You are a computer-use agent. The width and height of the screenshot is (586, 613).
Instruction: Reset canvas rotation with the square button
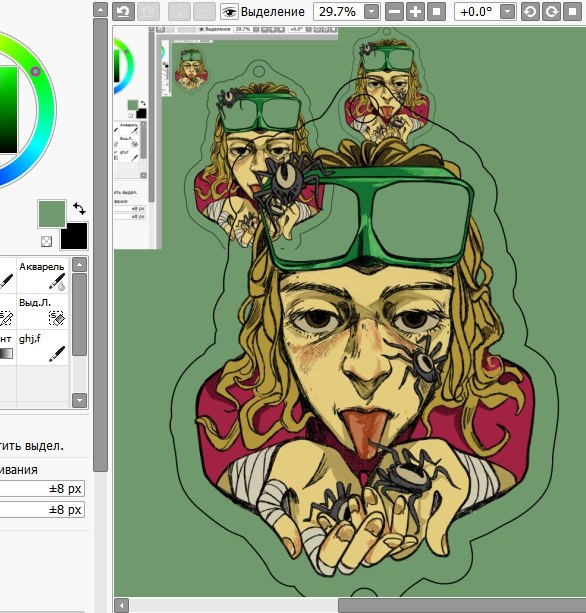[572, 11]
